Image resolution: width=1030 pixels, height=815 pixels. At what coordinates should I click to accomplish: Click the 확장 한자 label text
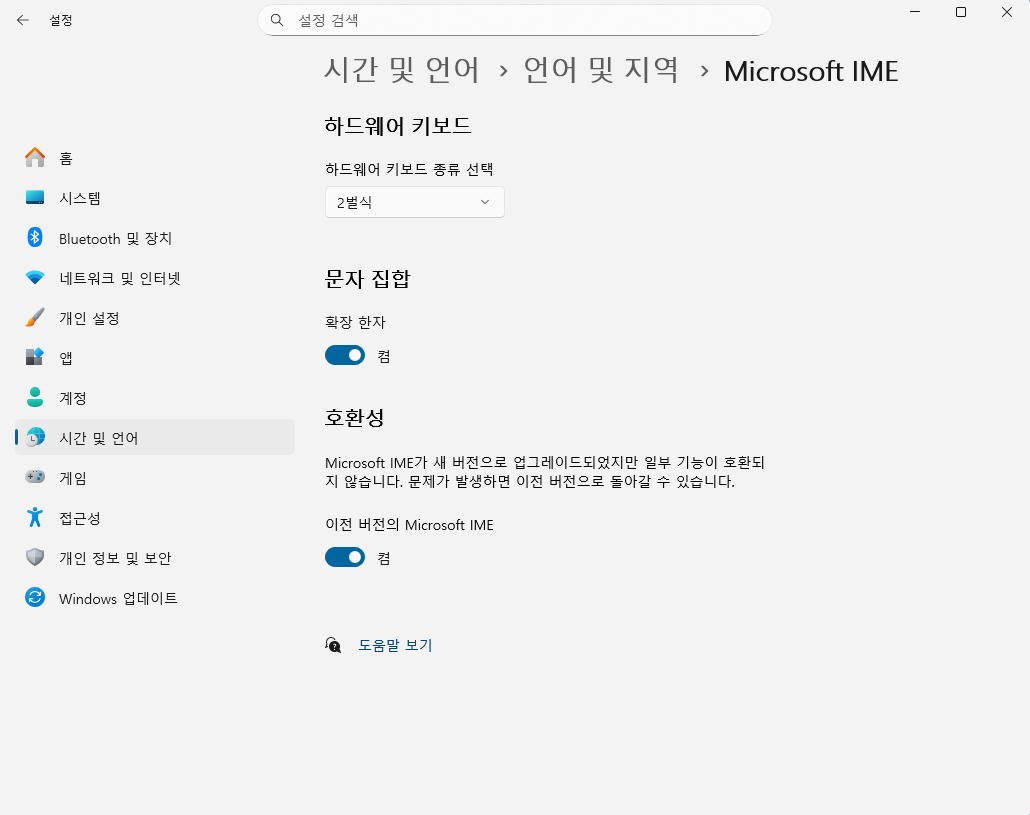[x=355, y=322]
